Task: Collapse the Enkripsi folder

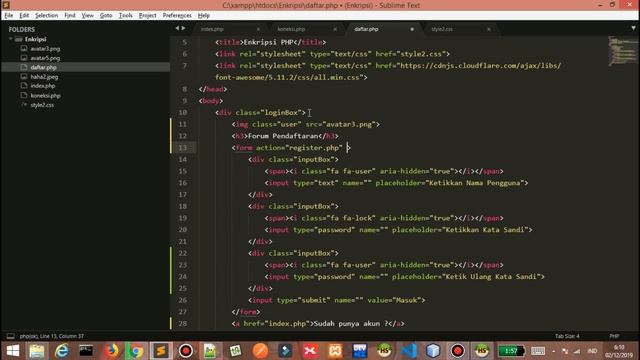Action: tap(11, 39)
